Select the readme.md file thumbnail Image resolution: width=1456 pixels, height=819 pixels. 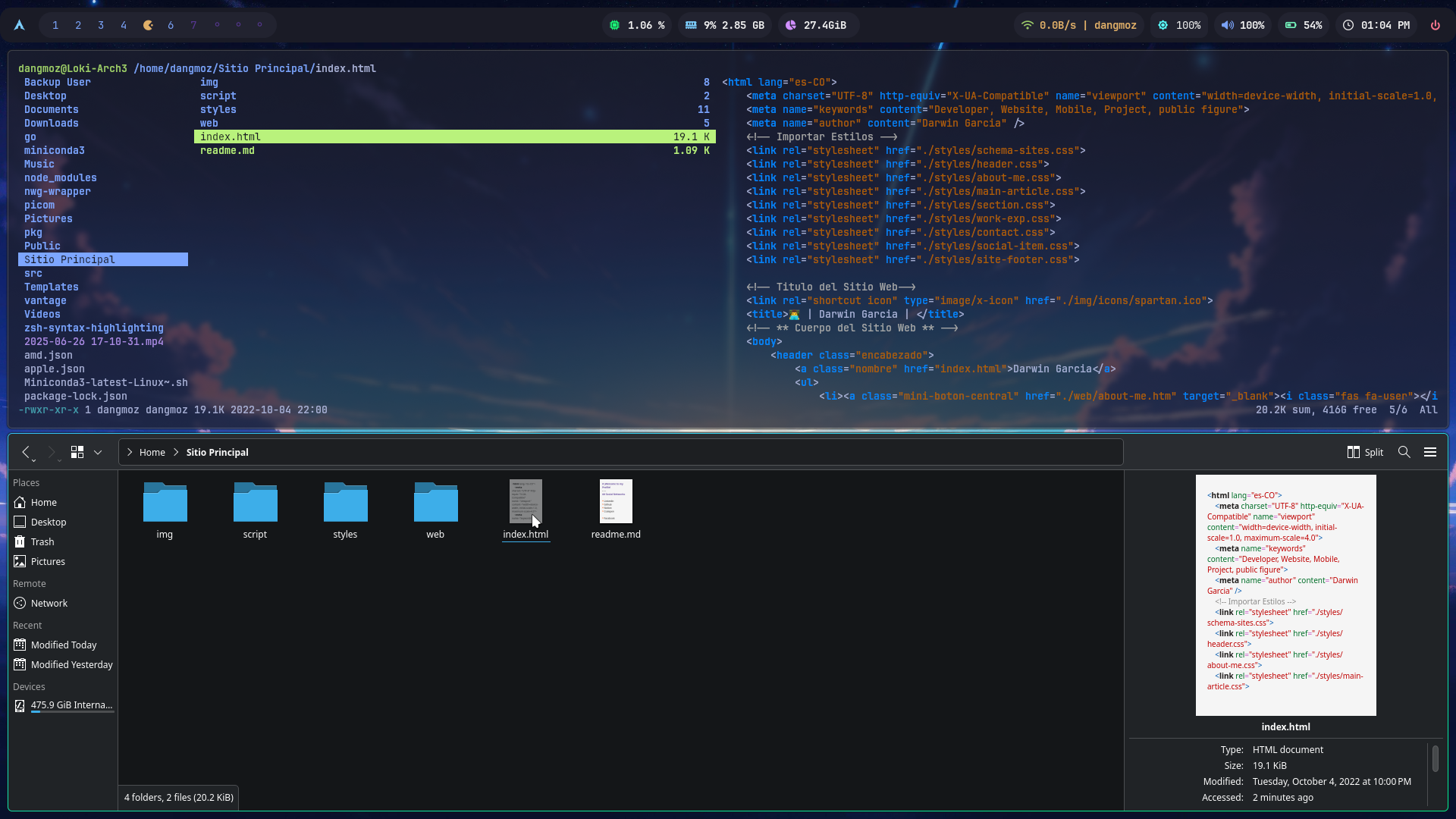click(x=616, y=501)
